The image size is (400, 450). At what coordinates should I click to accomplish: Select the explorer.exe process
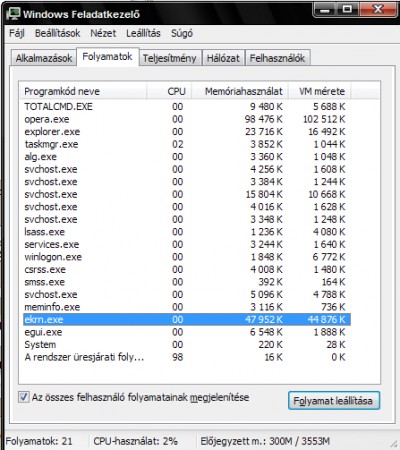coord(187,132)
